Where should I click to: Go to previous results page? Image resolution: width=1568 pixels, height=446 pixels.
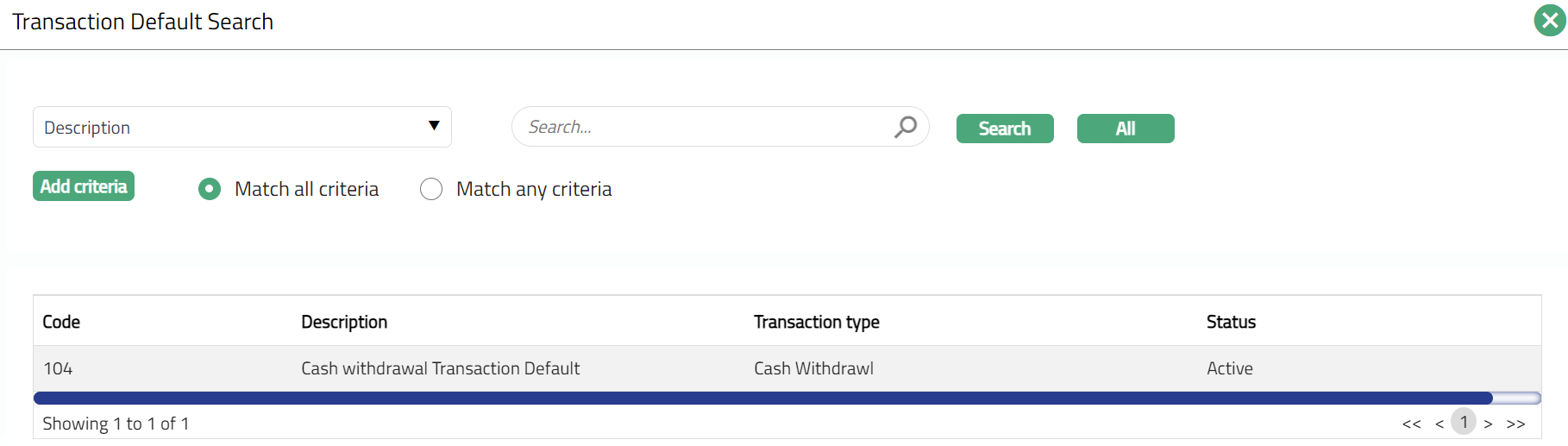pos(1439,424)
